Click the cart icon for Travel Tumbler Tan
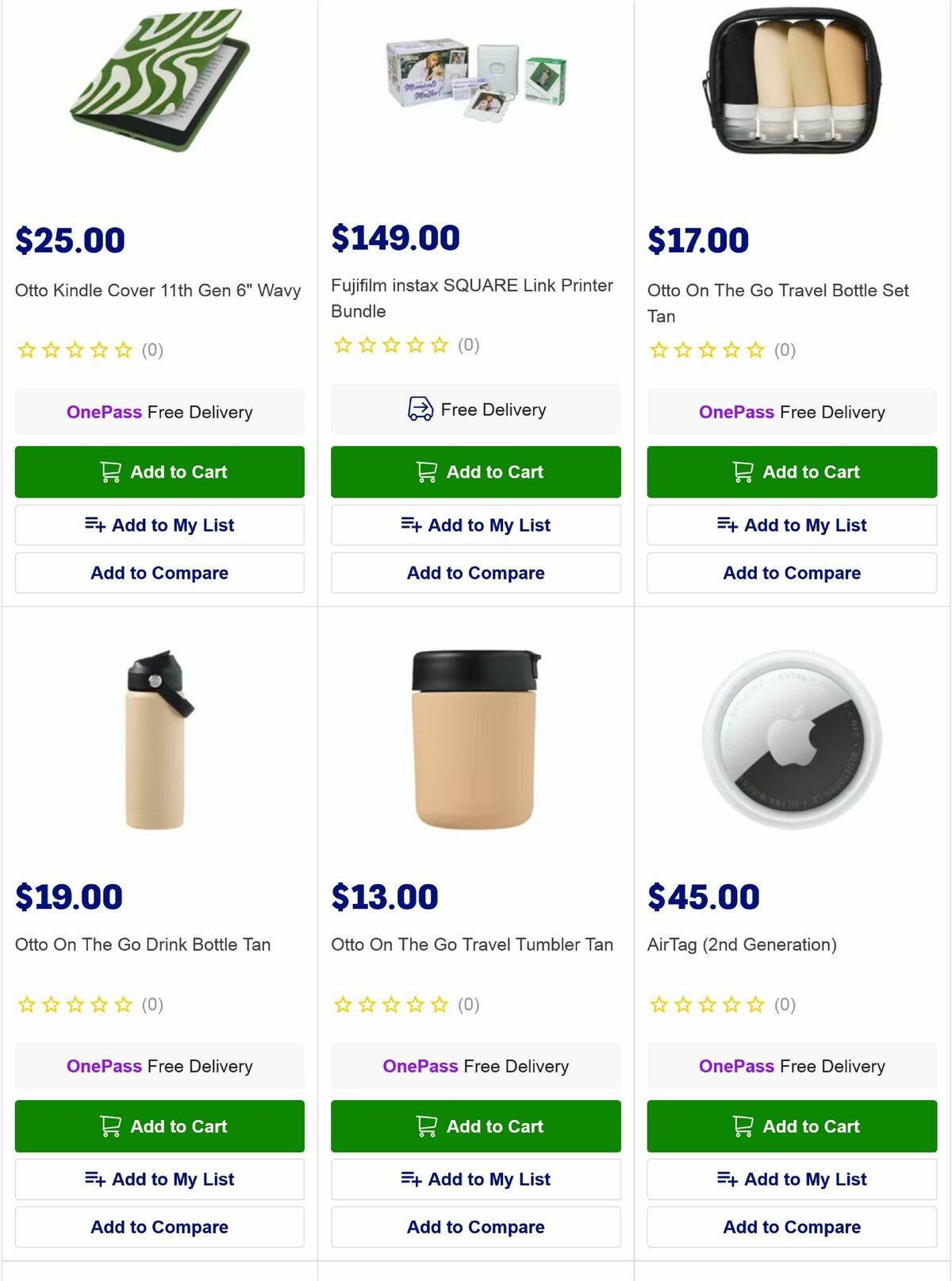 pos(427,1125)
